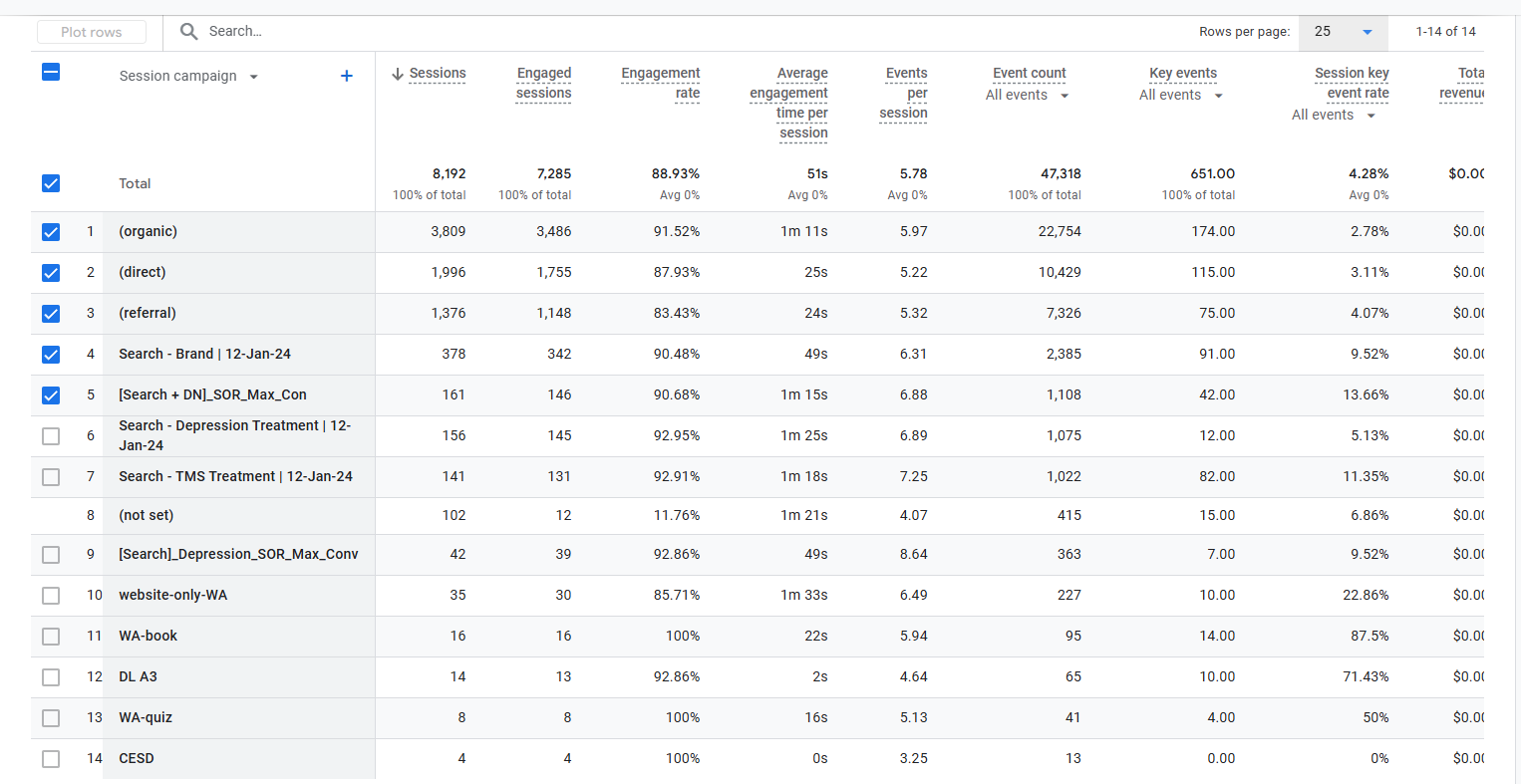Image resolution: width=1521 pixels, height=784 pixels.
Task: Click the Plot rows button
Action: (92, 32)
